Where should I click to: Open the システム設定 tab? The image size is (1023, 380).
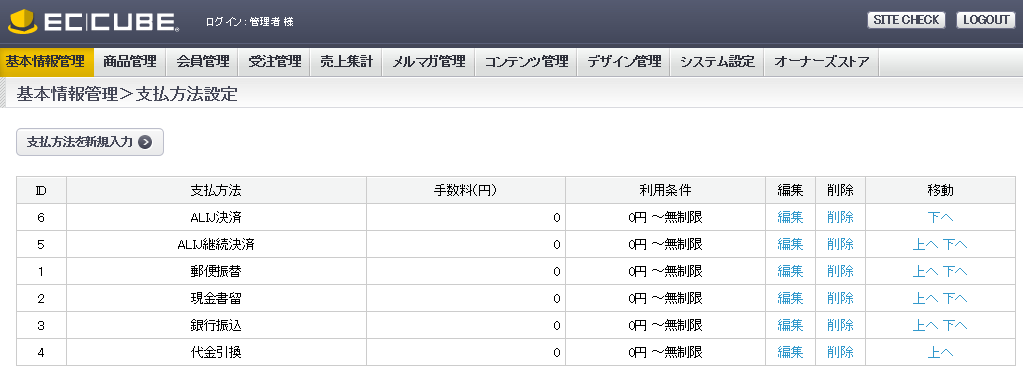[717, 62]
